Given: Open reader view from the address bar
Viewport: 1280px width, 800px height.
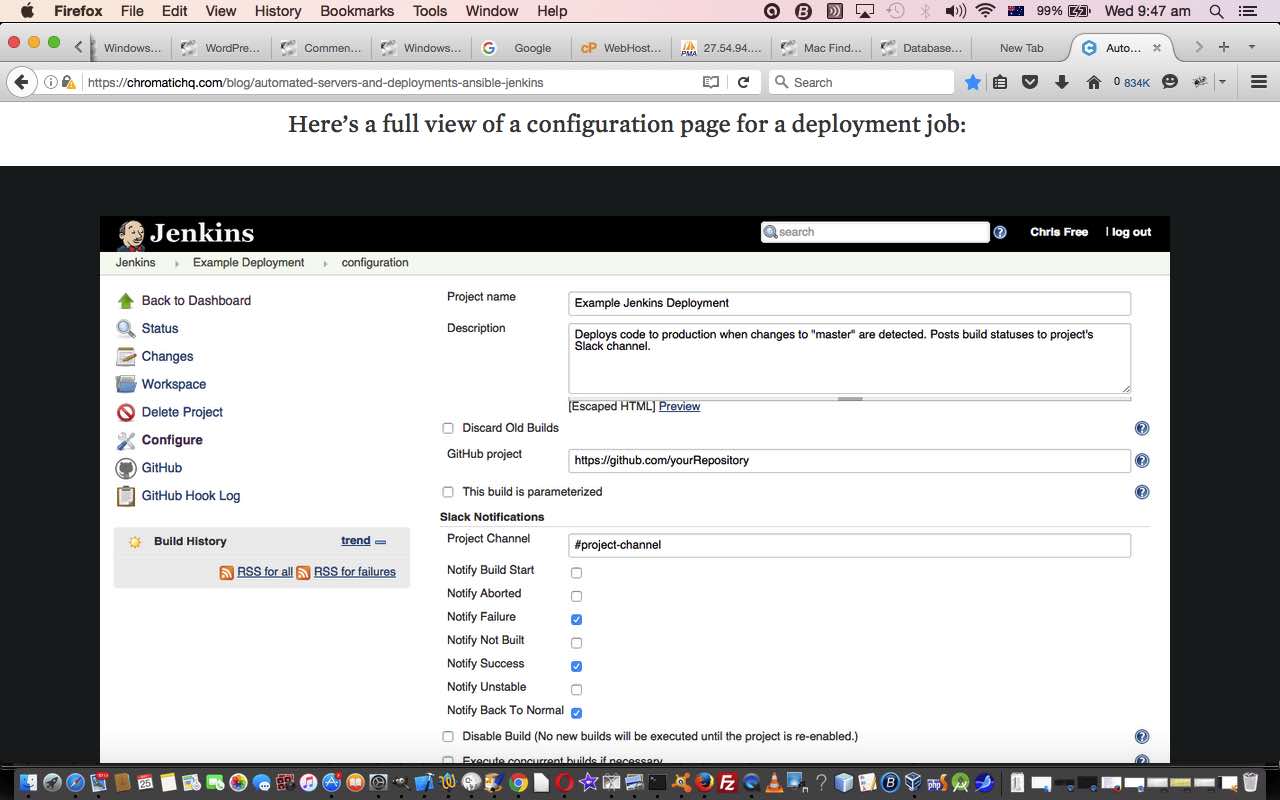Looking at the screenshot, I should coord(711,82).
